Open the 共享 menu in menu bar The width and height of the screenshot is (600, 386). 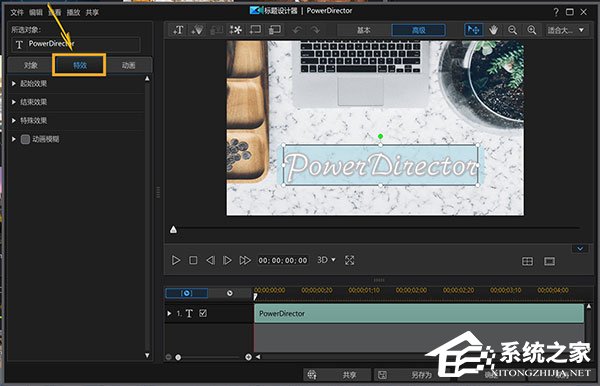[x=92, y=13]
